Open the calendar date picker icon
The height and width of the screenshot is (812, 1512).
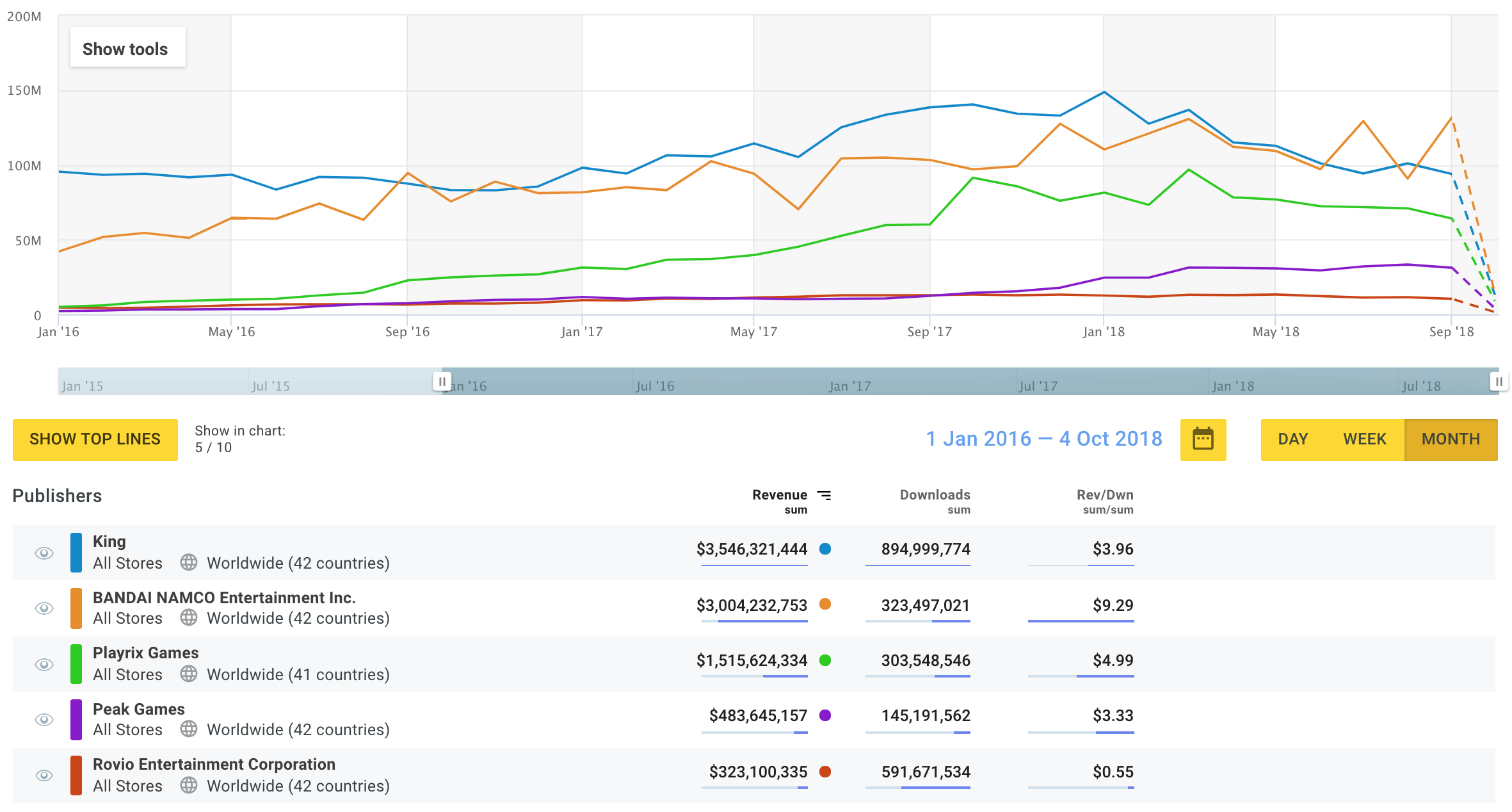pyautogui.click(x=1203, y=439)
